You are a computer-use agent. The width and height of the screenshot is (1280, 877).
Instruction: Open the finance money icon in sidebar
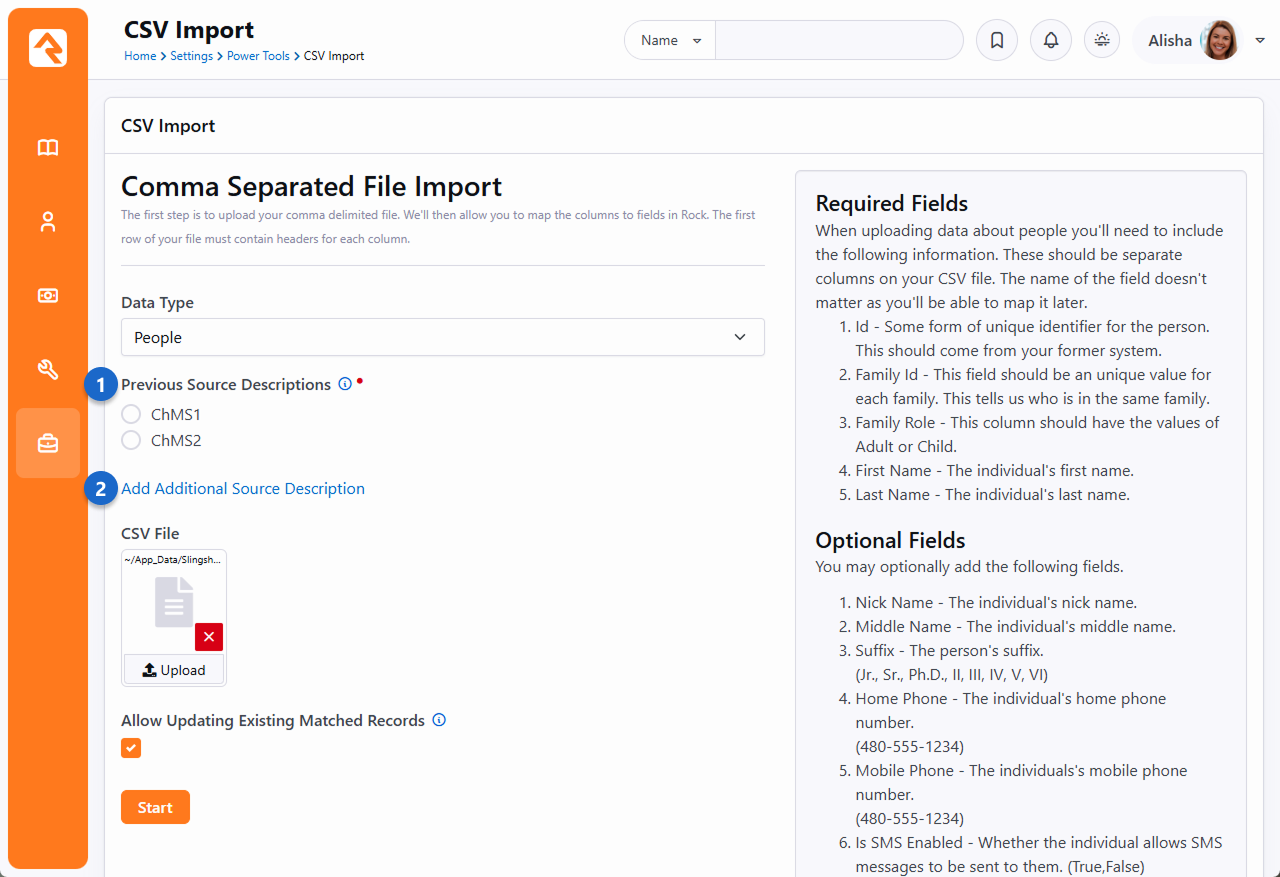click(x=48, y=296)
